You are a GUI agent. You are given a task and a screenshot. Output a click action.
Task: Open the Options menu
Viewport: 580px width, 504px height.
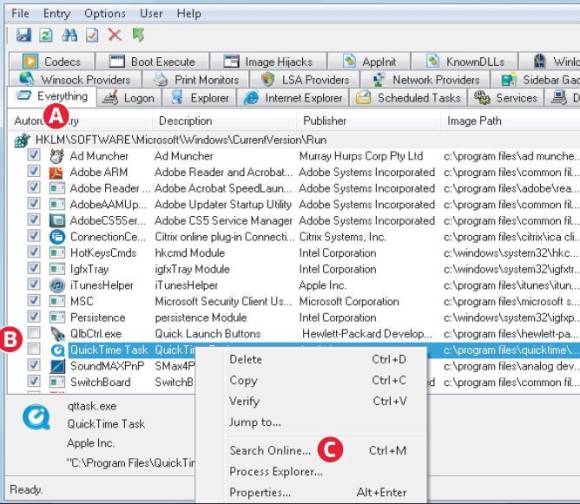pos(105,13)
